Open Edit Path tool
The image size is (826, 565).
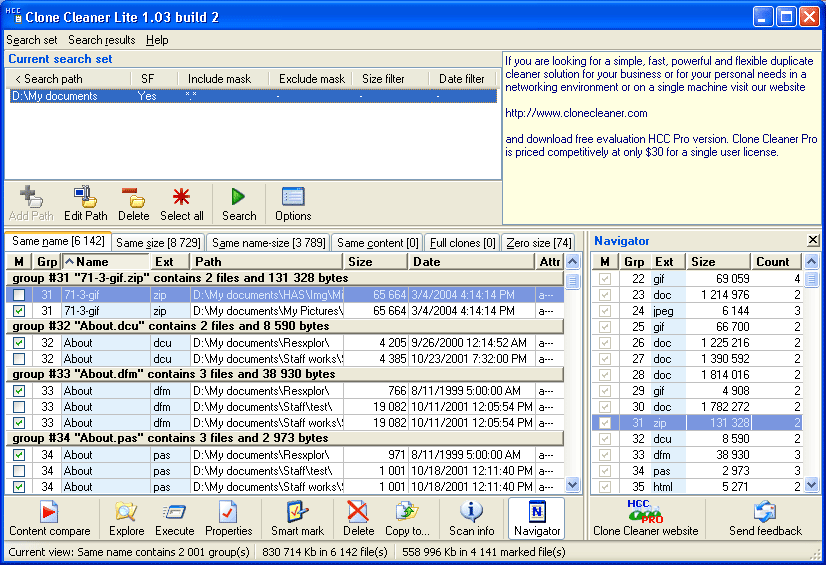85,203
